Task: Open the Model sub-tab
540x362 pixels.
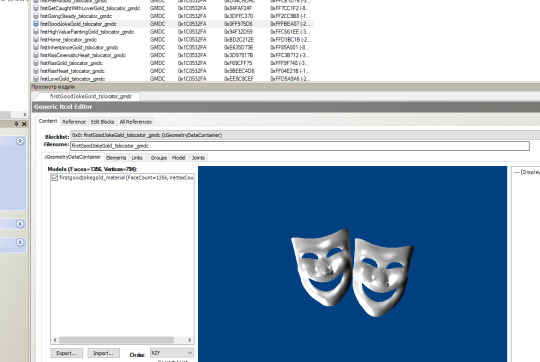Action: click(x=178, y=158)
